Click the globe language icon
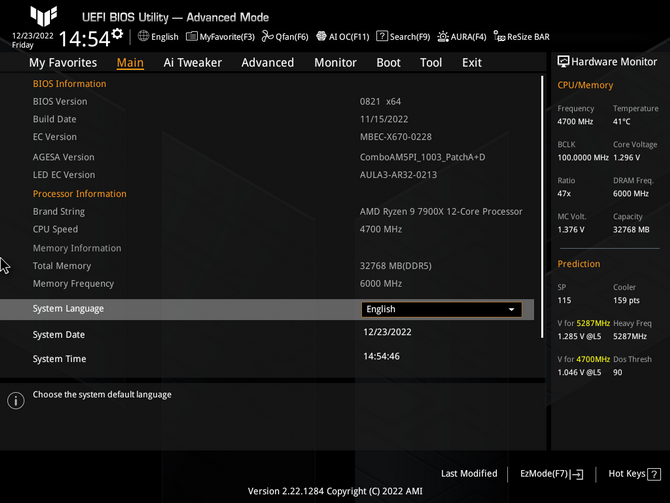The image size is (670, 503). coord(143,36)
